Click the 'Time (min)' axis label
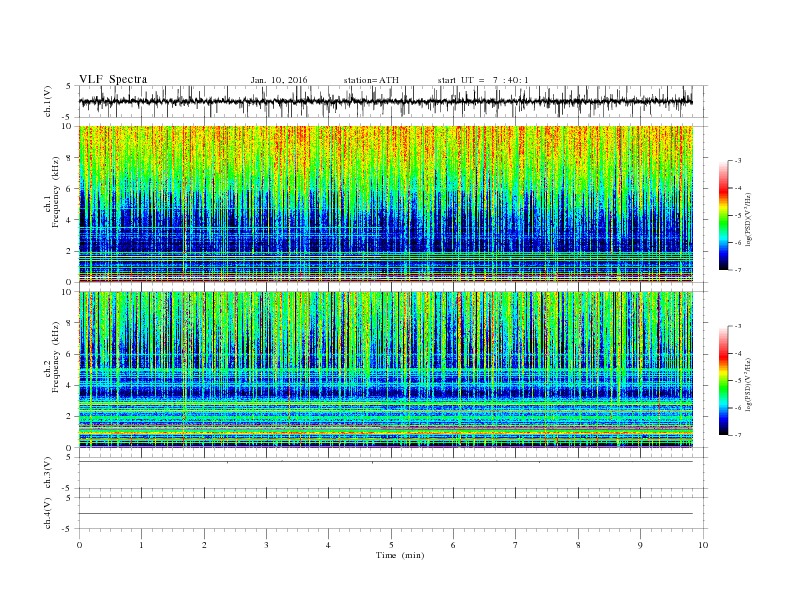Viewport: 792px width, 612px height. [400, 555]
